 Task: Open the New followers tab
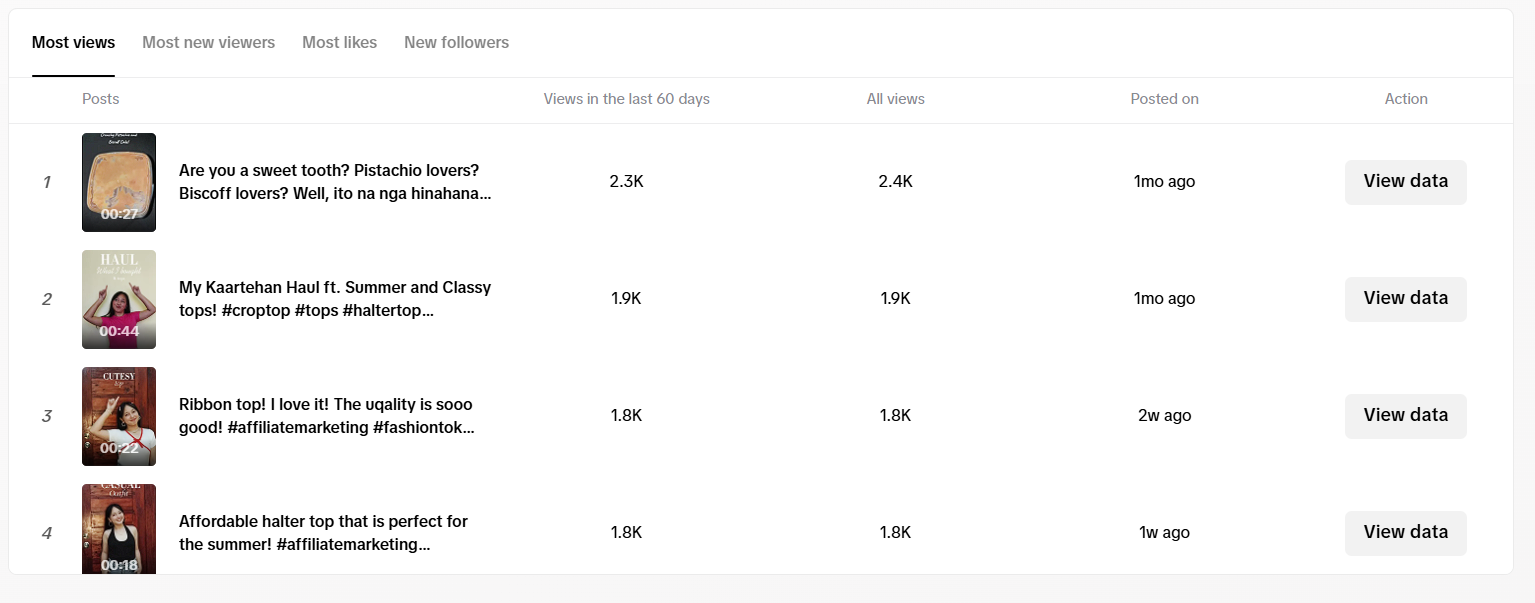click(456, 43)
